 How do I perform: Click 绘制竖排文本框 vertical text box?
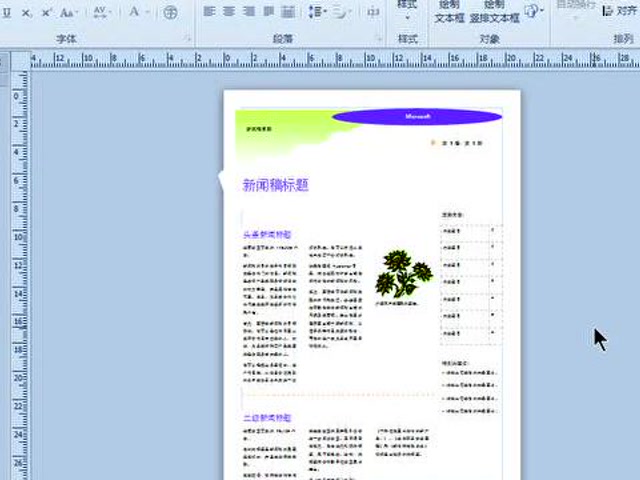pos(495,12)
